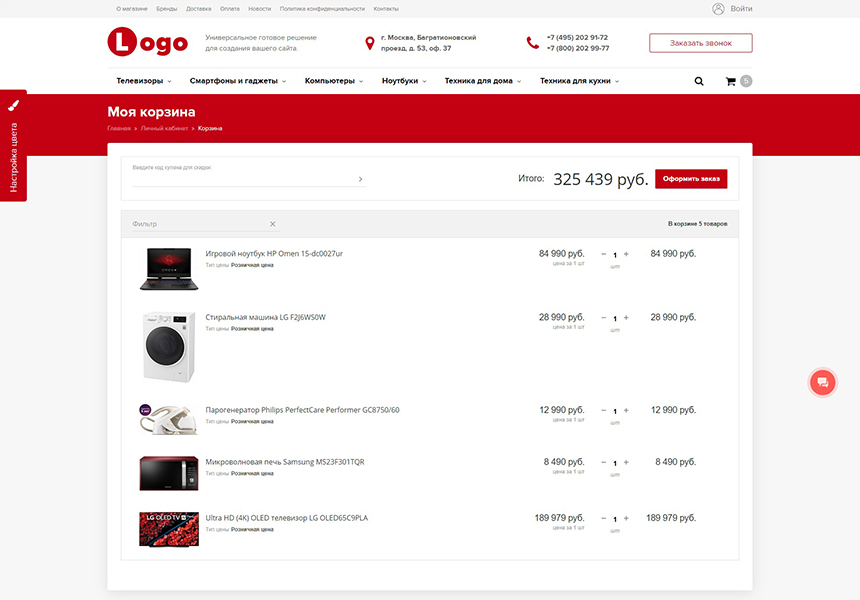Open the Контакты top menu item

(385, 8)
